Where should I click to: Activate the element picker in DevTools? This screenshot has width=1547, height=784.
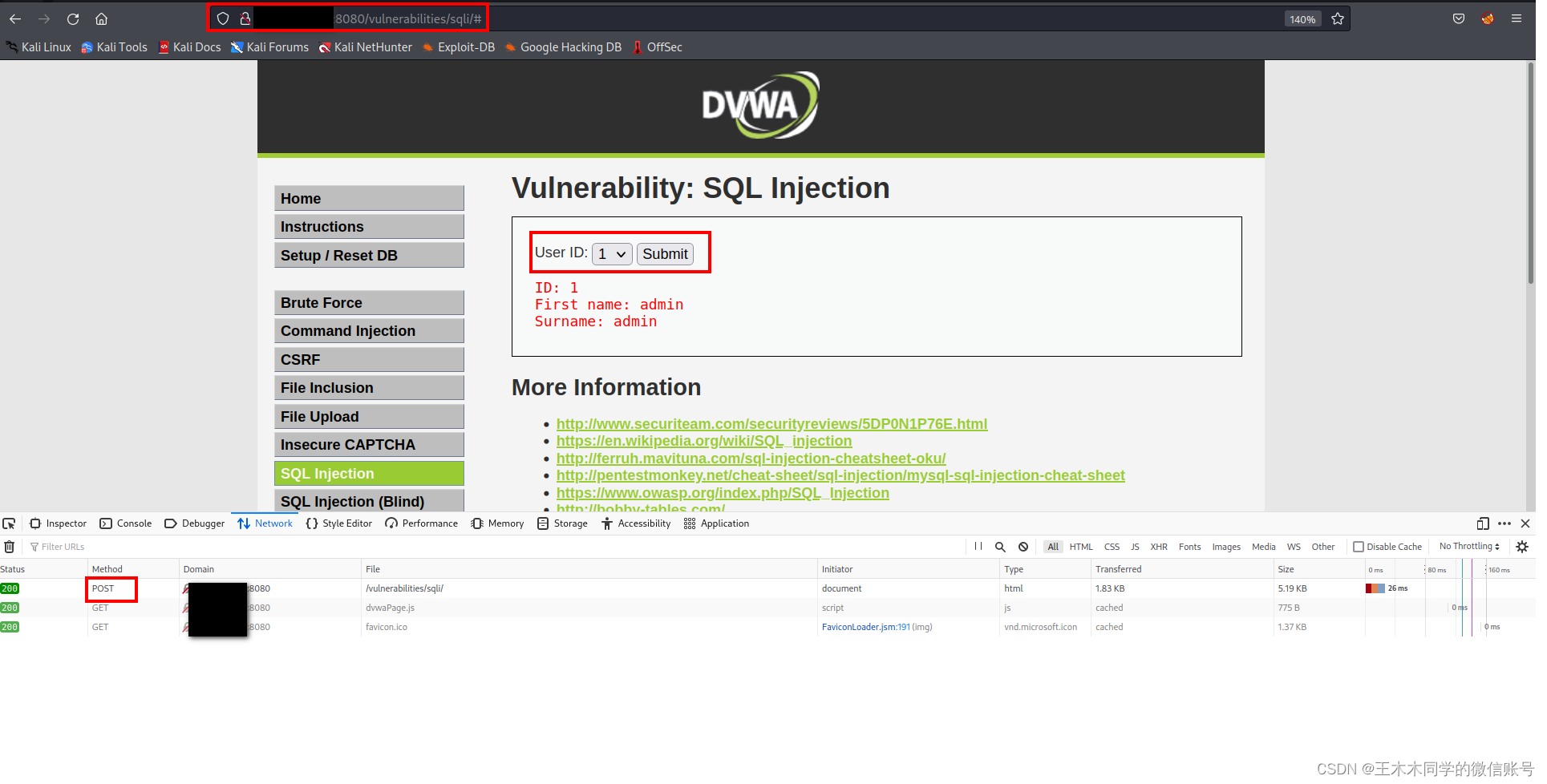point(9,523)
